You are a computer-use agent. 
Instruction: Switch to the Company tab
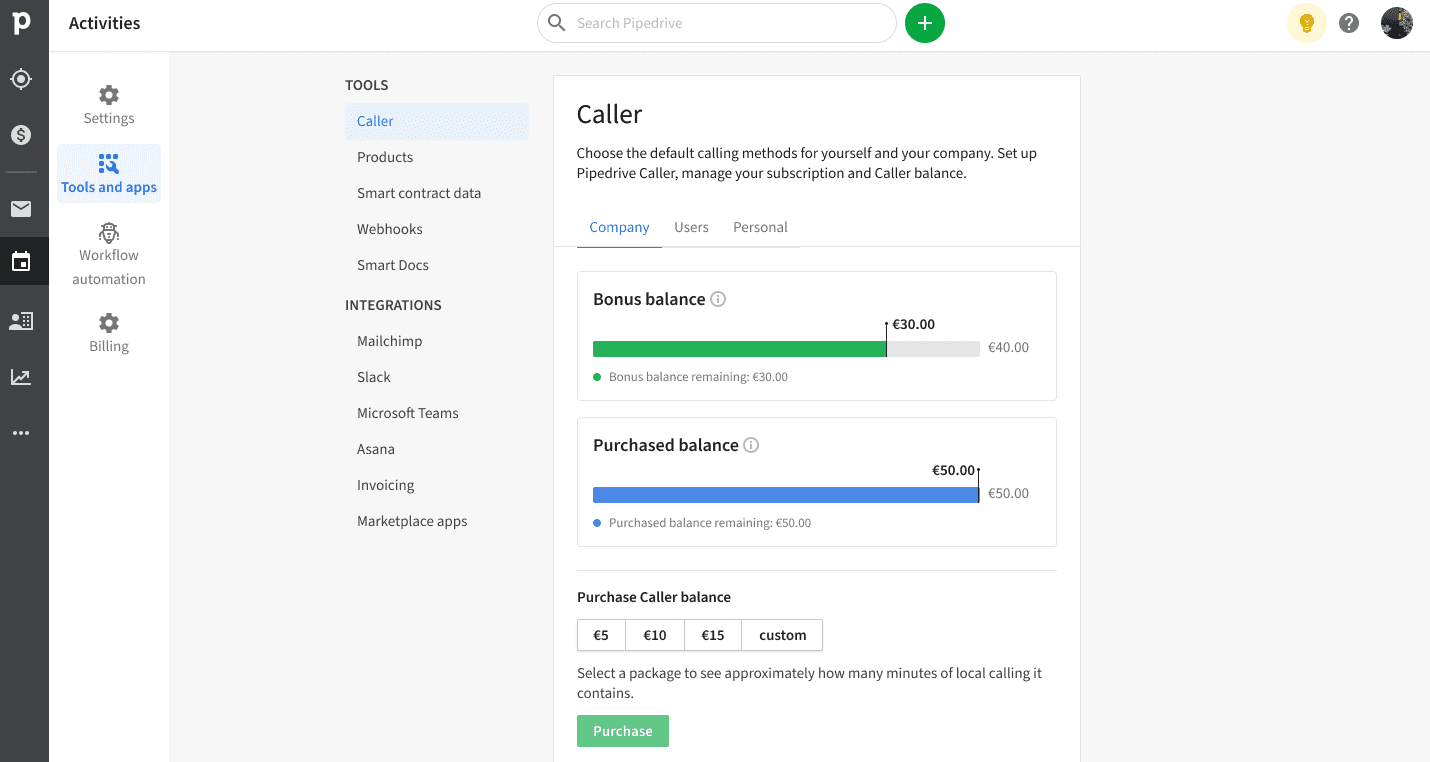pos(619,227)
